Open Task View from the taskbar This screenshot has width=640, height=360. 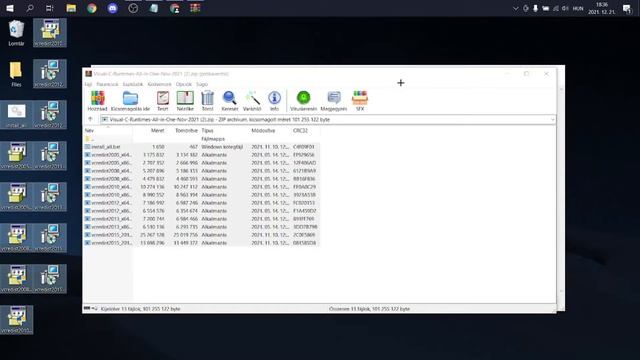pos(49,8)
